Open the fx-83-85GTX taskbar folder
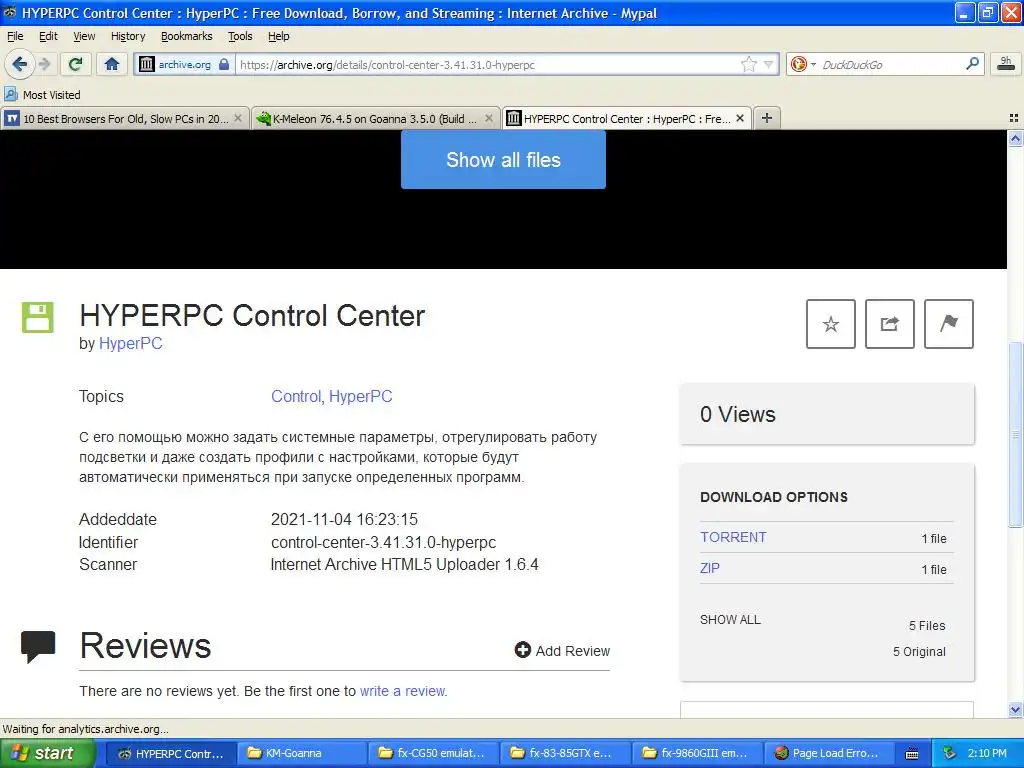Image resolution: width=1024 pixels, height=768 pixels. (x=566, y=754)
